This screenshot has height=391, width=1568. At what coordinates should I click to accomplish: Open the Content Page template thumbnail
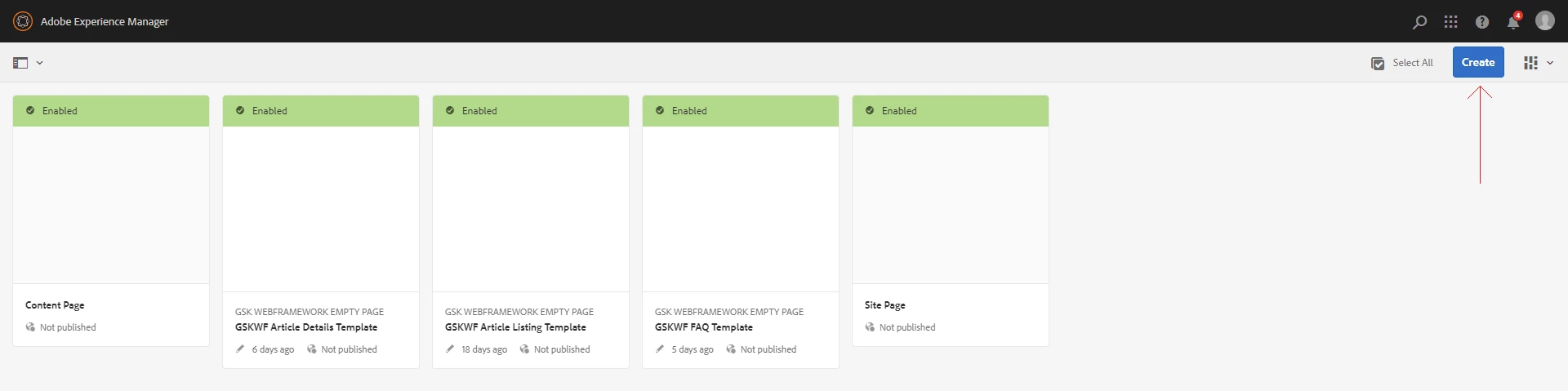coord(111,205)
